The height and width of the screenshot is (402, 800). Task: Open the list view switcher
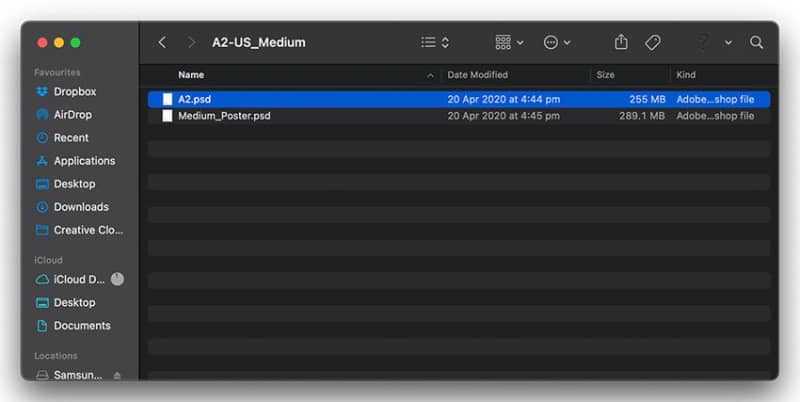(435, 42)
